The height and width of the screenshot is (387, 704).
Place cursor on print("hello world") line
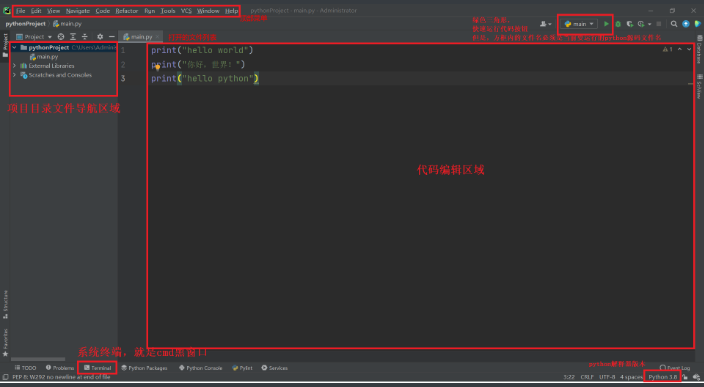pos(202,50)
